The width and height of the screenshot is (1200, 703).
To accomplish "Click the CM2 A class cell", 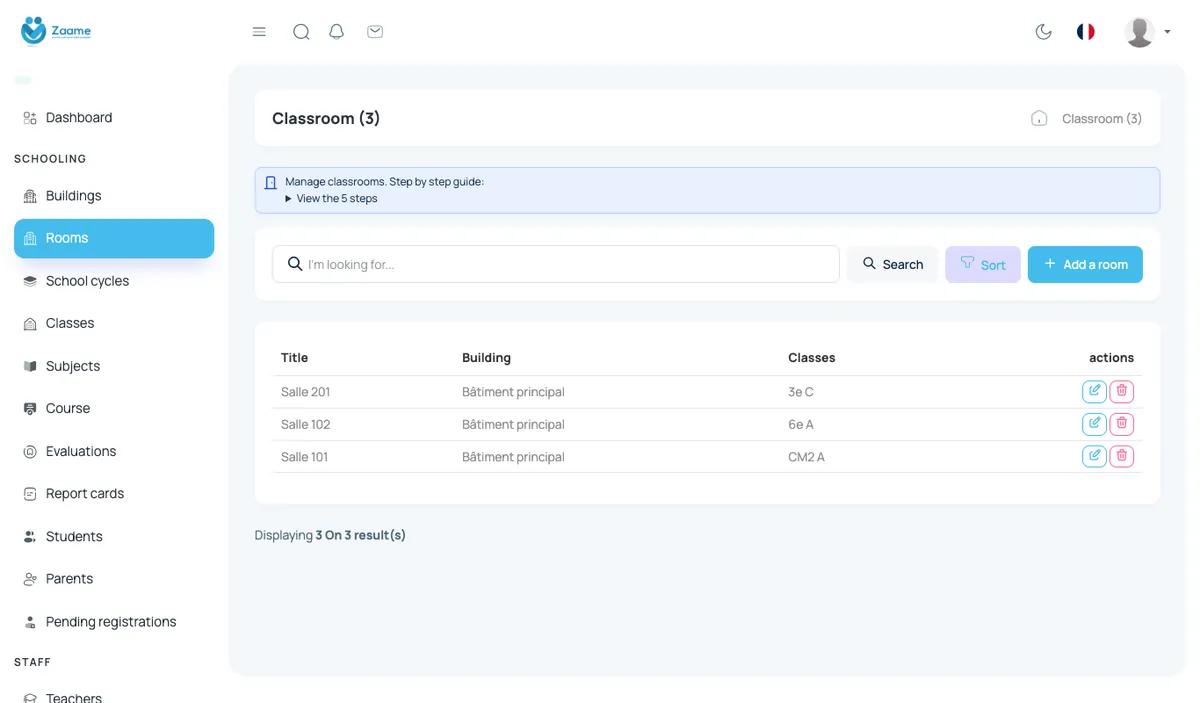I will pyautogui.click(x=806, y=457).
